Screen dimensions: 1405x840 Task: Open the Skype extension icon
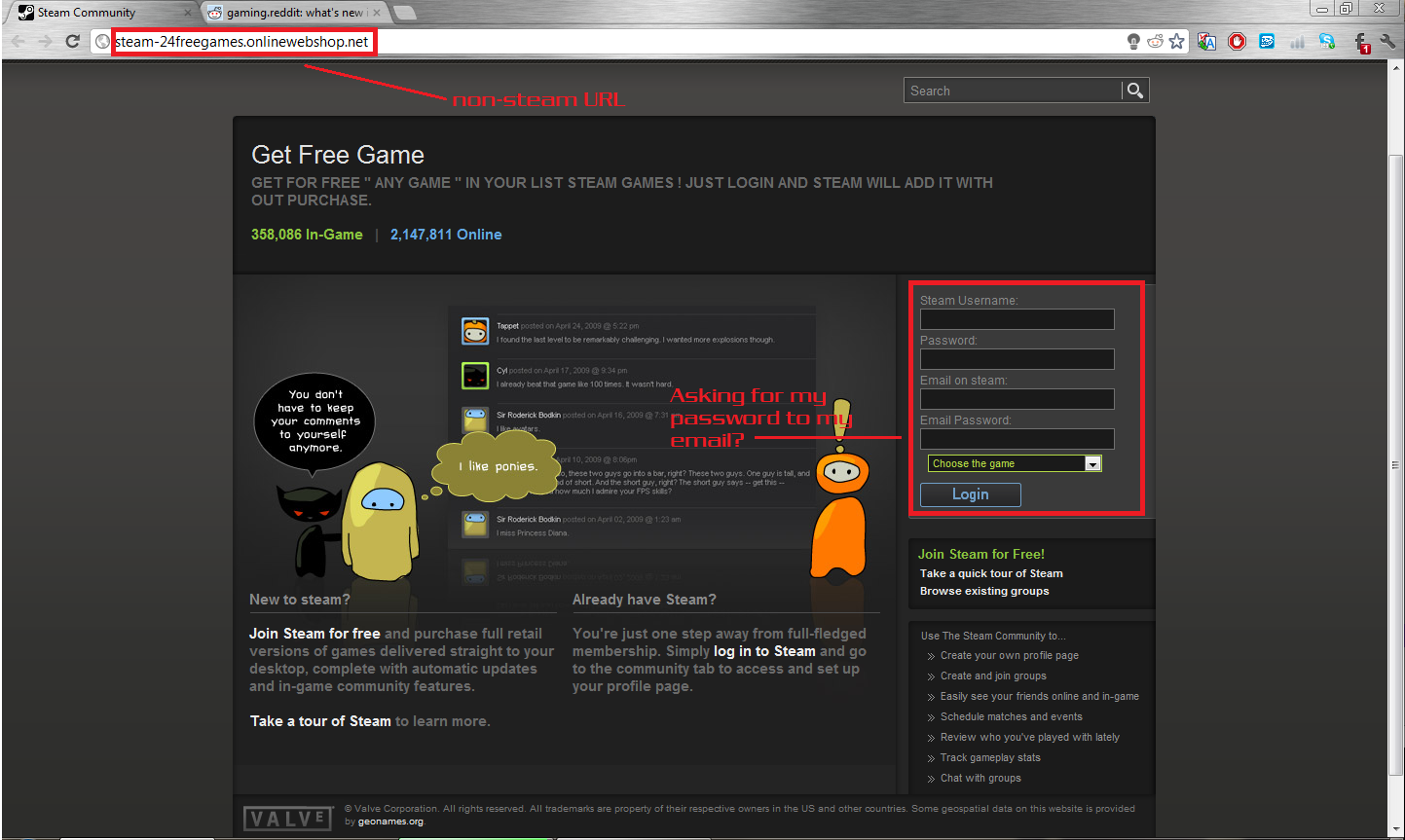pyautogui.click(x=1327, y=42)
